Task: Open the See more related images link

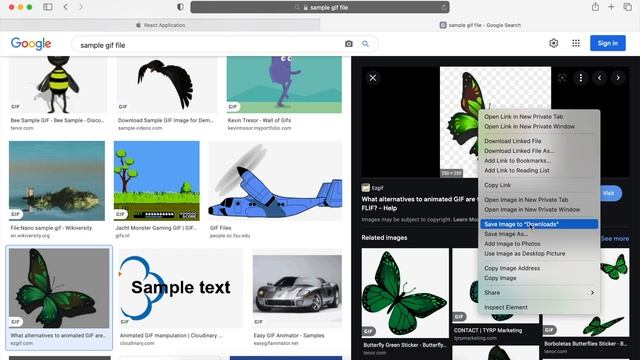Action: pyautogui.click(x=615, y=238)
